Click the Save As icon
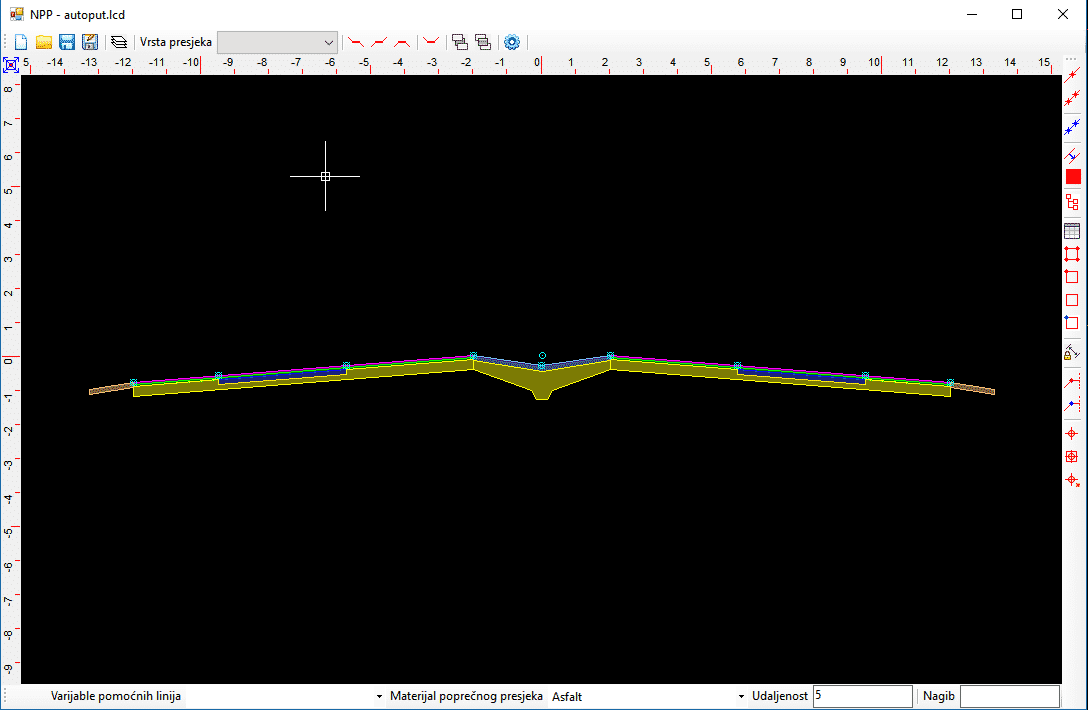This screenshot has height=710, width=1088. (90, 42)
